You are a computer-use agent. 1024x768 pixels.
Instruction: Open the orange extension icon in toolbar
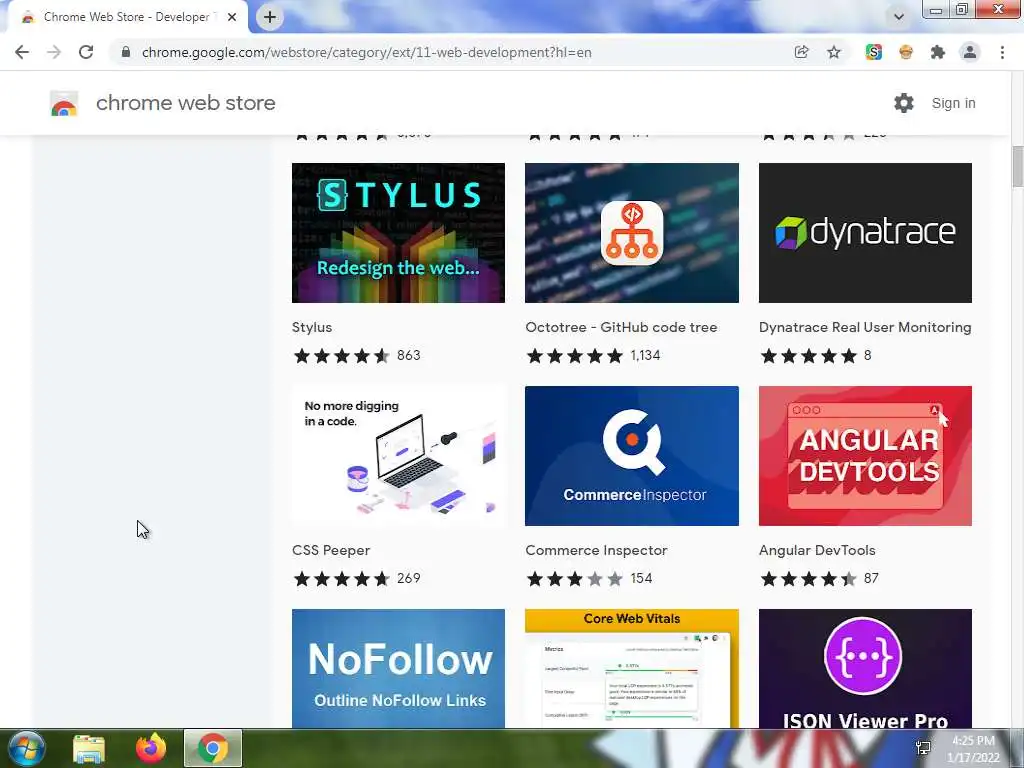(x=906, y=52)
